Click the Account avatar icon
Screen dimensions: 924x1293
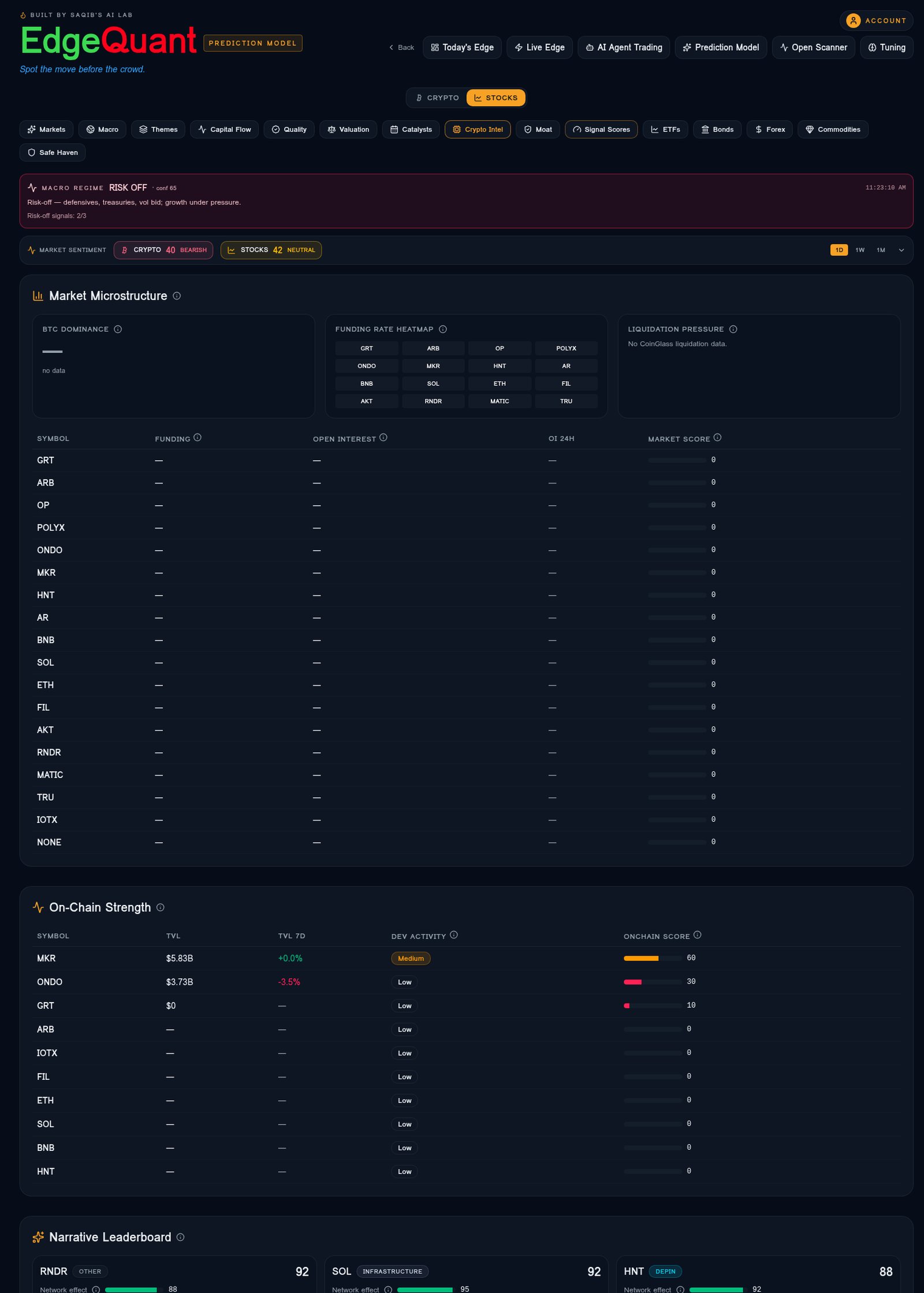point(853,21)
